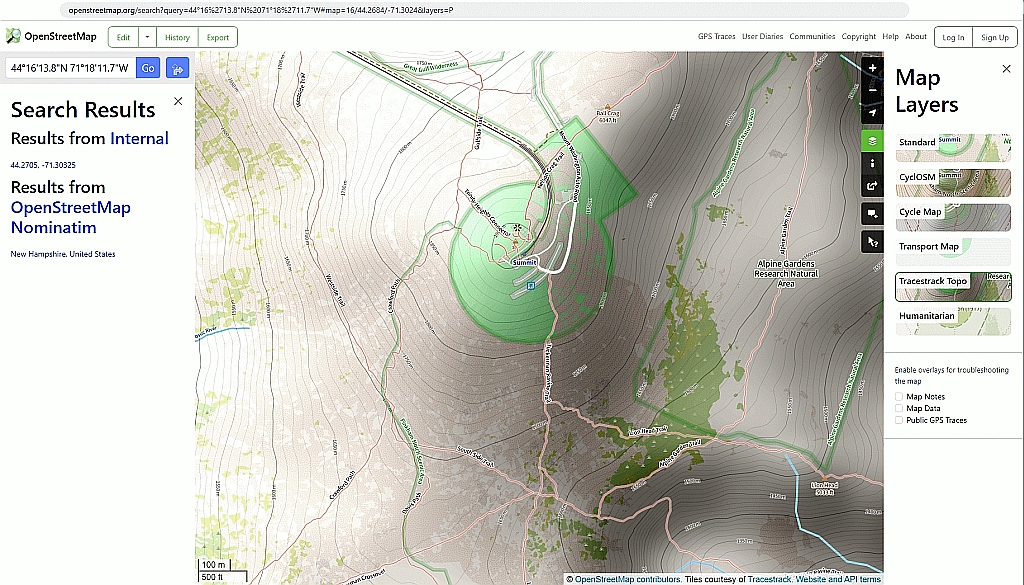
Task: Enable the Map Notes overlay checkbox
Action: click(x=899, y=396)
